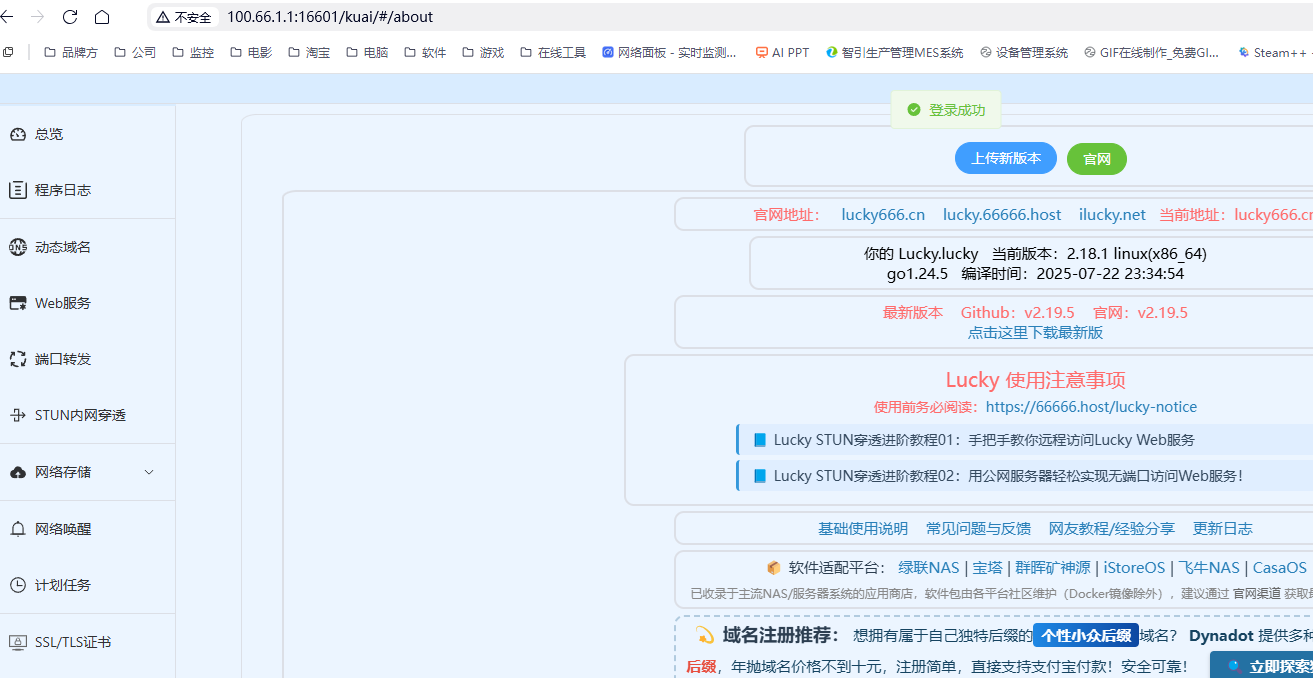Click 基础使用说明 link

click(863, 528)
